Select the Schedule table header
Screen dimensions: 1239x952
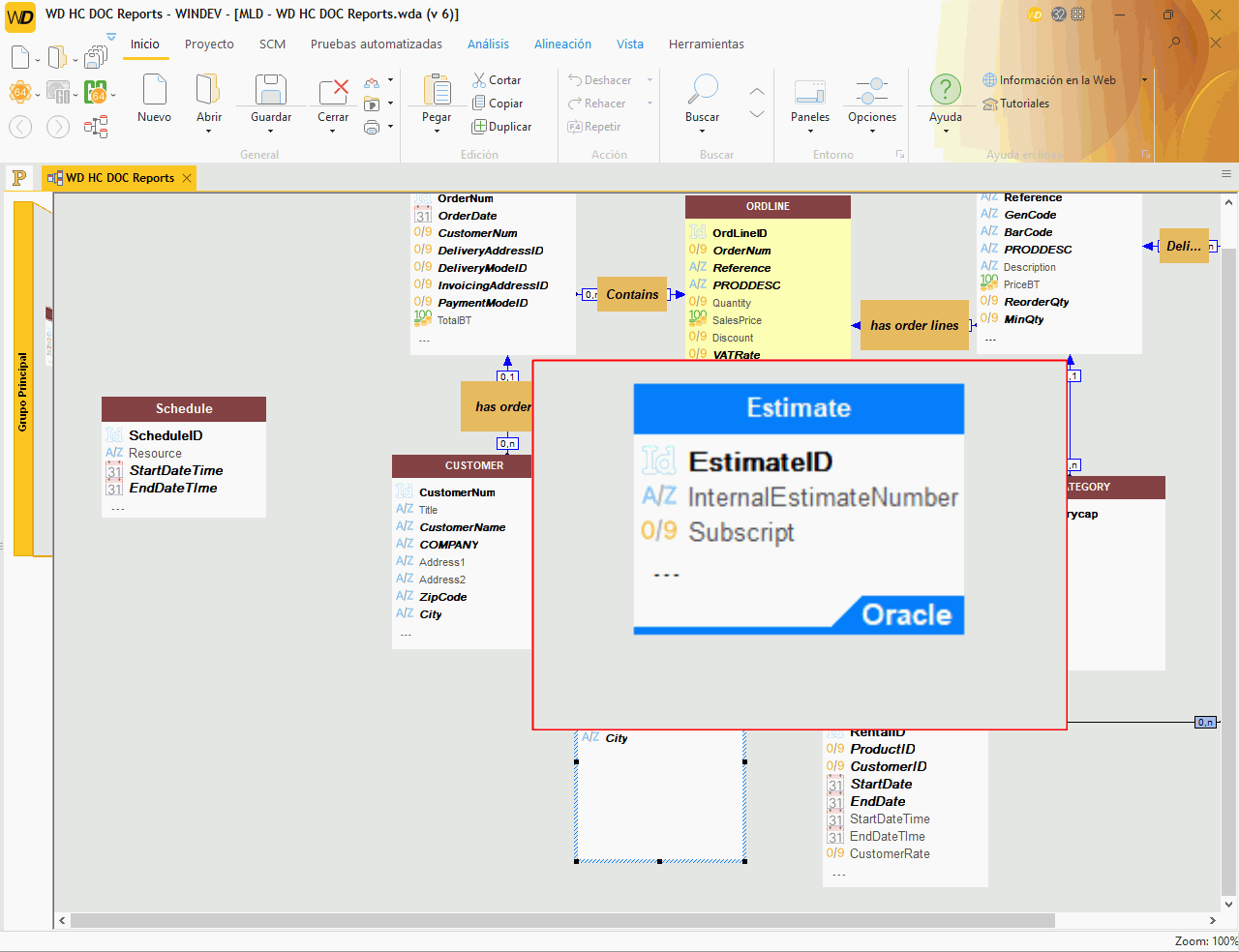[x=184, y=409]
